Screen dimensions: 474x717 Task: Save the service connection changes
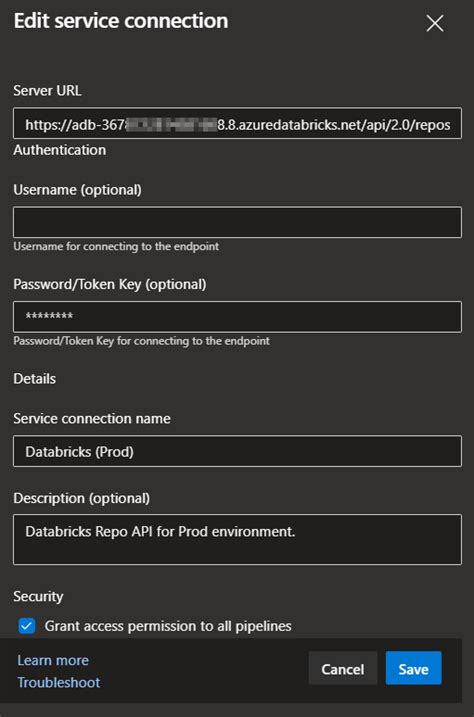(x=413, y=669)
